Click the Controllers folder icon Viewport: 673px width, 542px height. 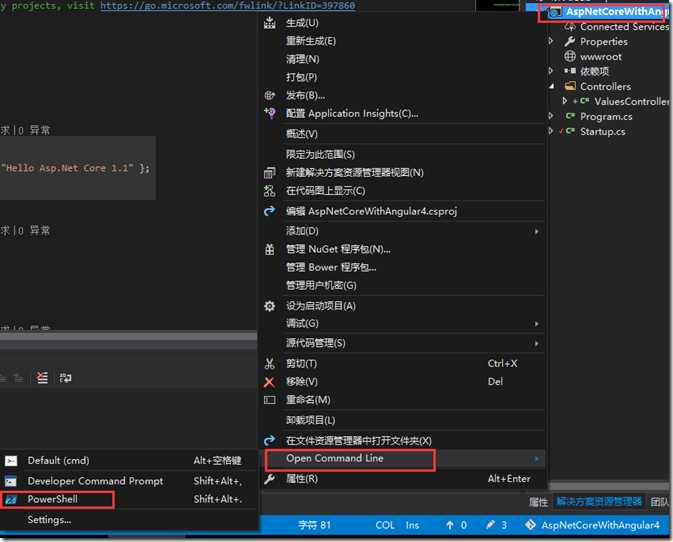[x=570, y=86]
